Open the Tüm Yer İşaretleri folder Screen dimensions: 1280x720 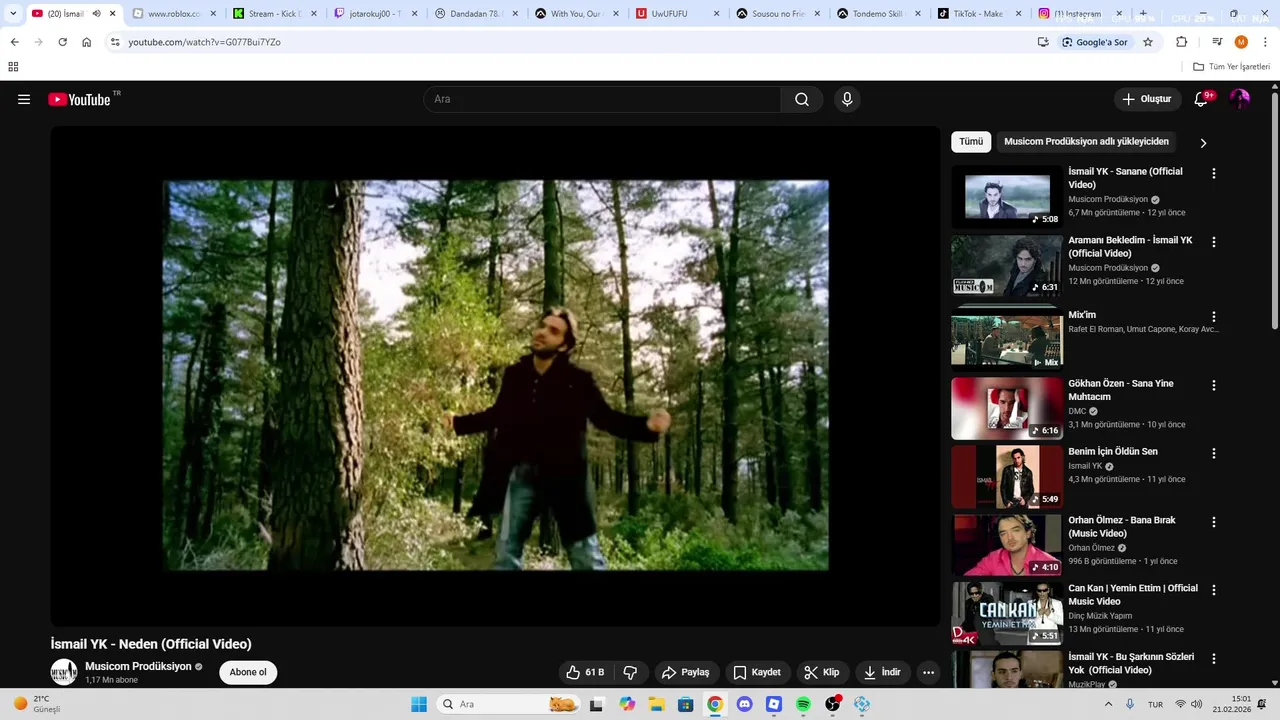(x=1231, y=67)
